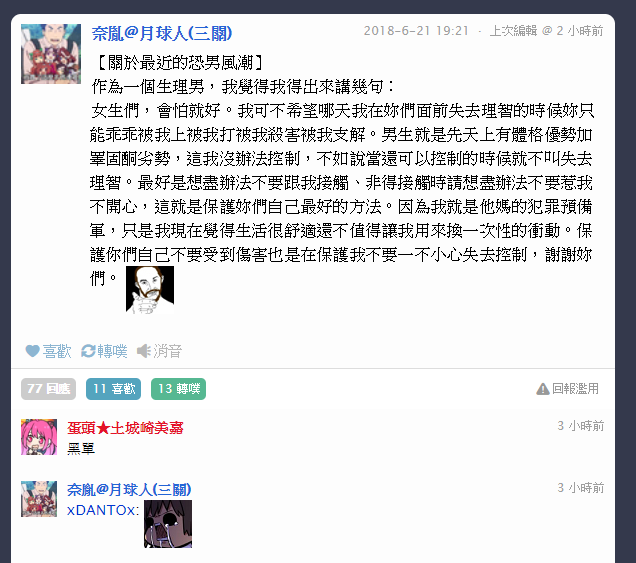Image resolution: width=636 pixels, height=563 pixels.
Task: Click the 喜歡 like text label
Action: (57, 351)
